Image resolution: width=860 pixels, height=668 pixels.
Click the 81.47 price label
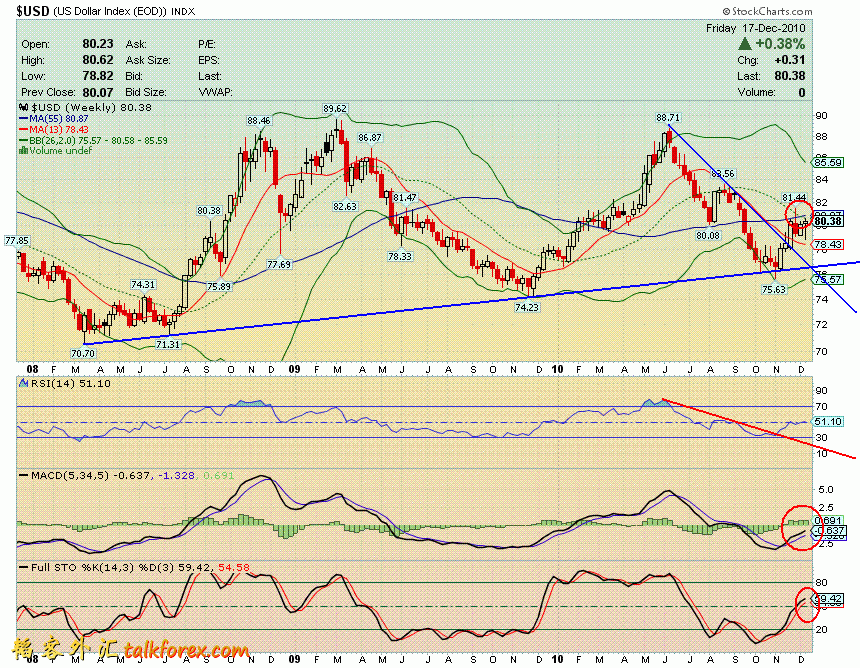405,197
